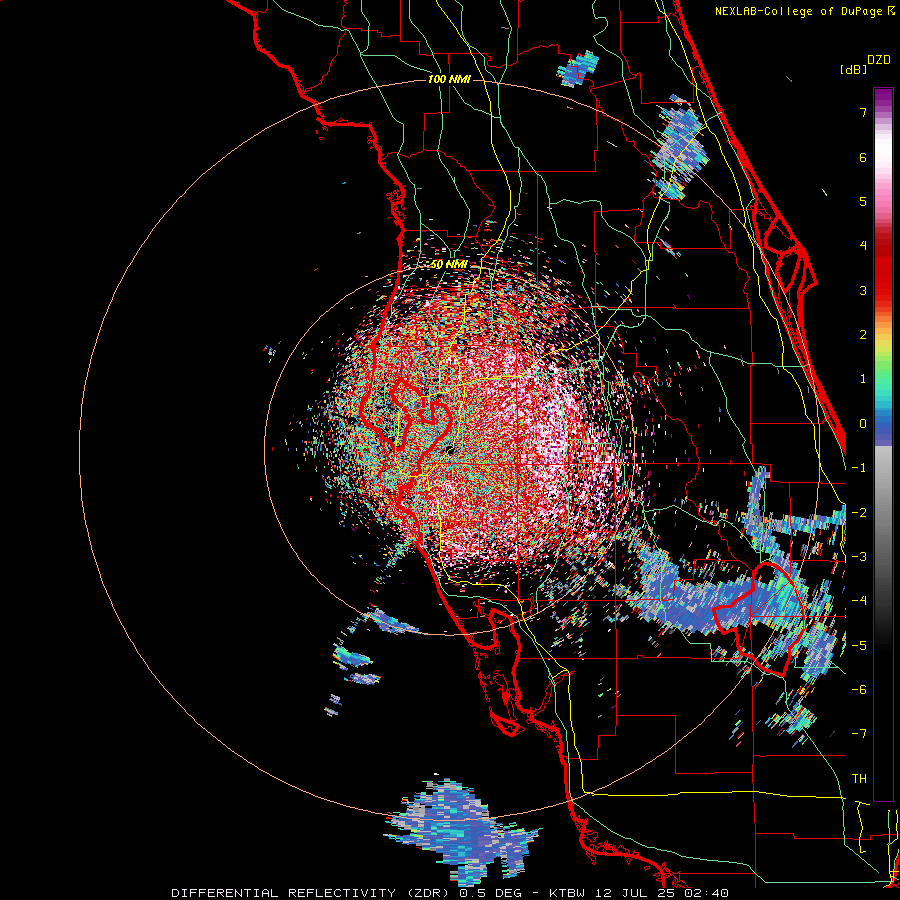Screen dimensions: 900x900
Task: Select the 1 dB scale label
Action: 863,379
